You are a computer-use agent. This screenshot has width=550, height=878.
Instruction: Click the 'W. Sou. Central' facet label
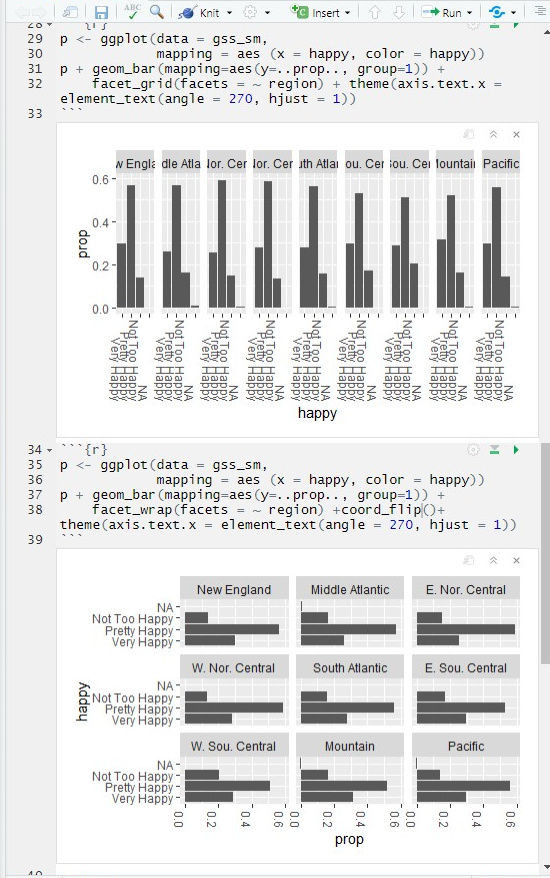click(233, 746)
